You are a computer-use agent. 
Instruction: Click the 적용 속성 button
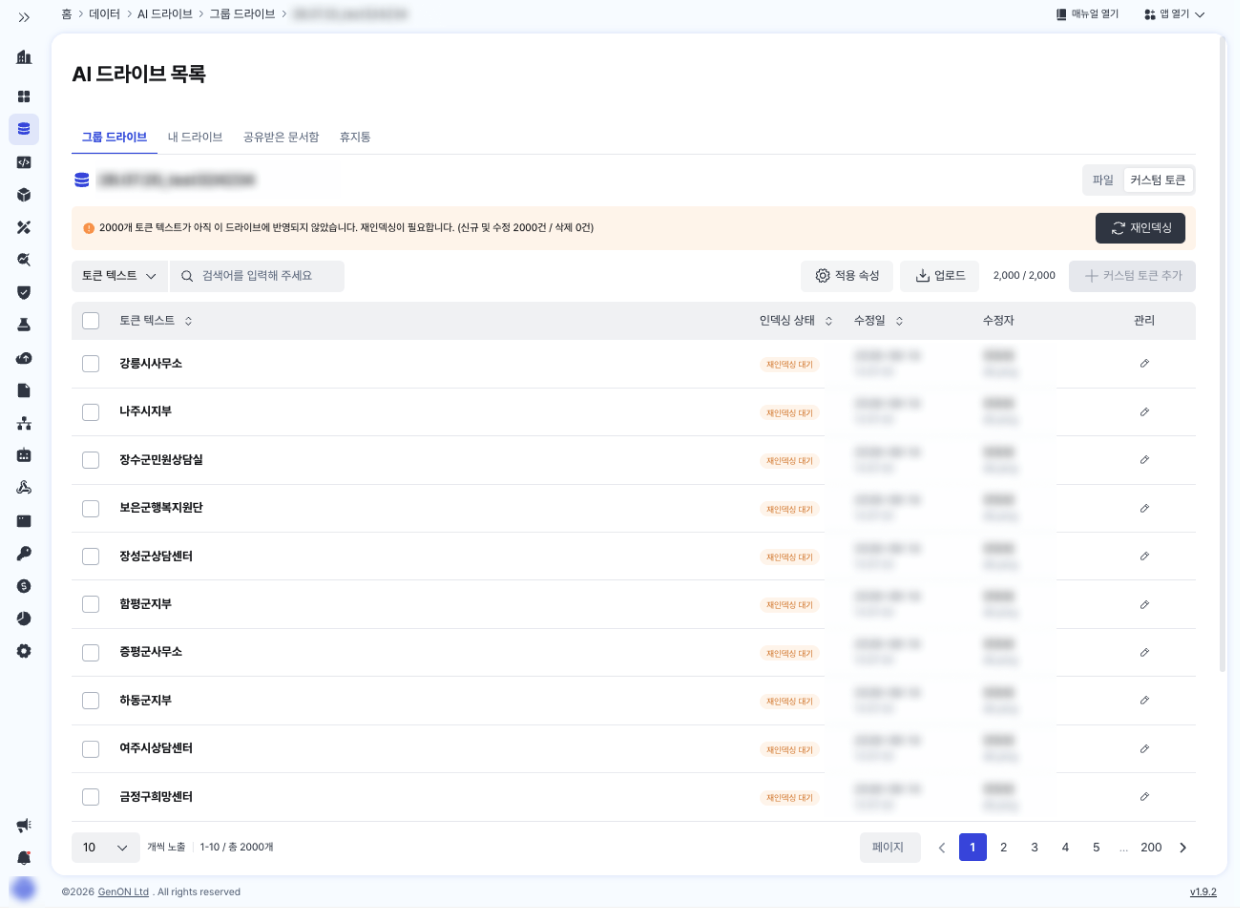click(x=847, y=276)
